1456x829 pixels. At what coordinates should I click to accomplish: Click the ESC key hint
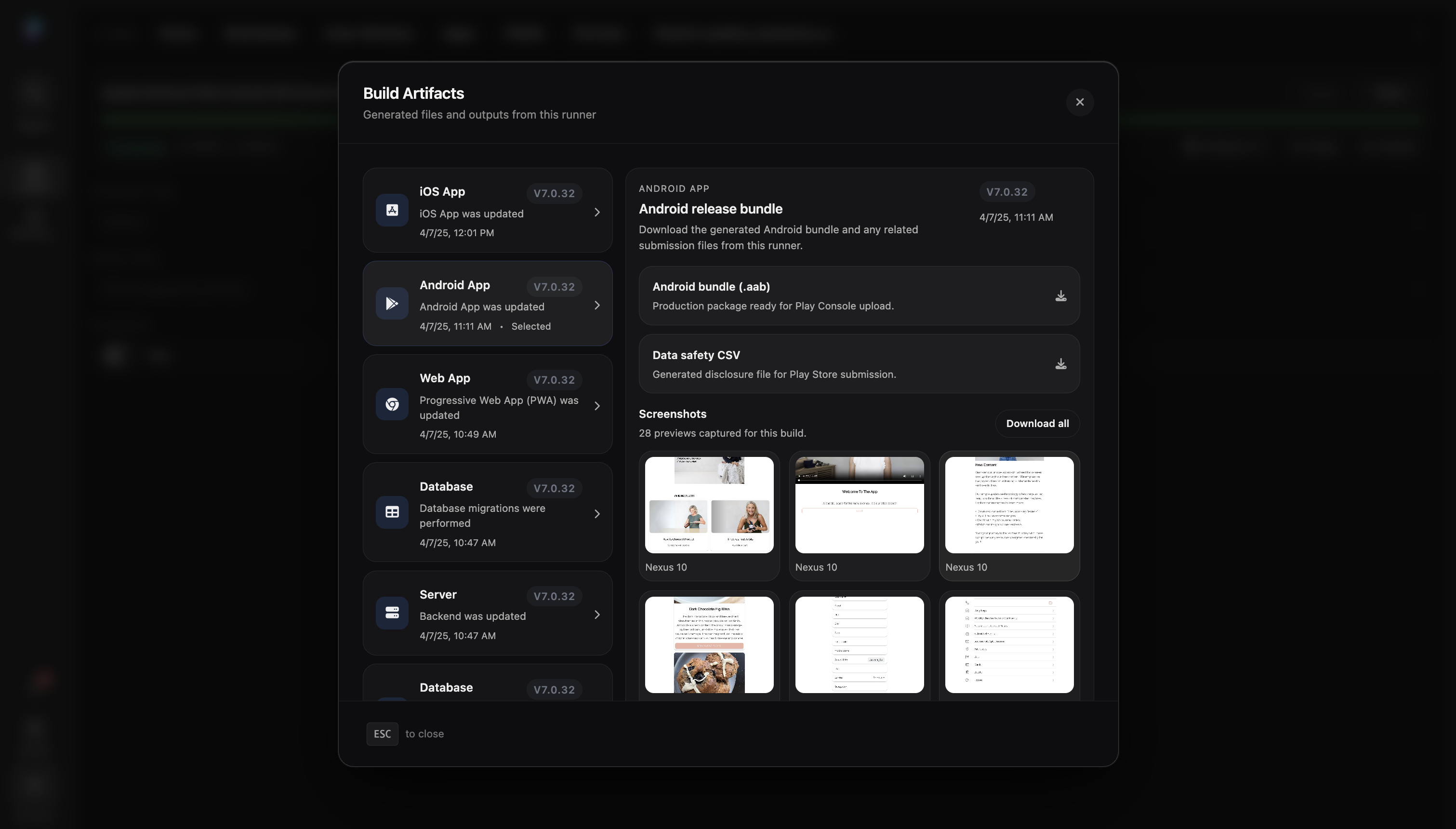[382, 734]
